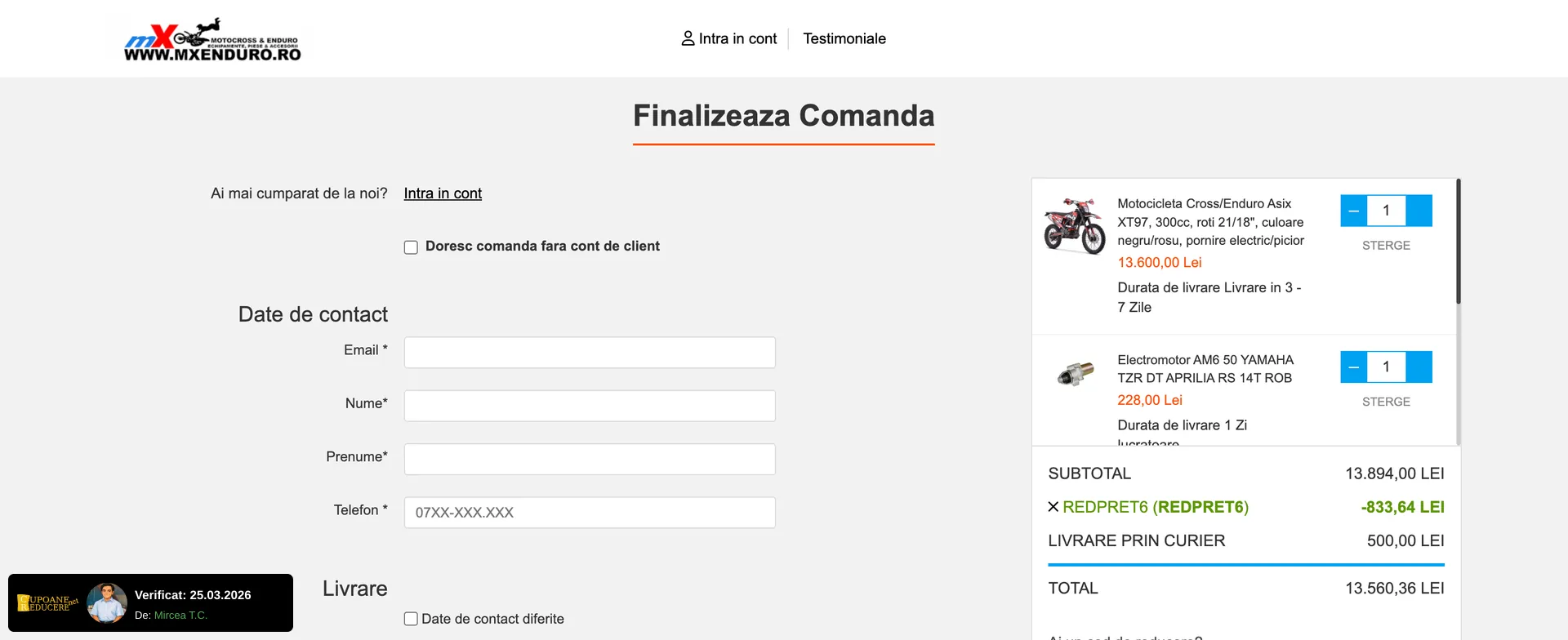The height and width of the screenshot is (640, 1568).
Task: Click the Email input field
Action: 590,353
